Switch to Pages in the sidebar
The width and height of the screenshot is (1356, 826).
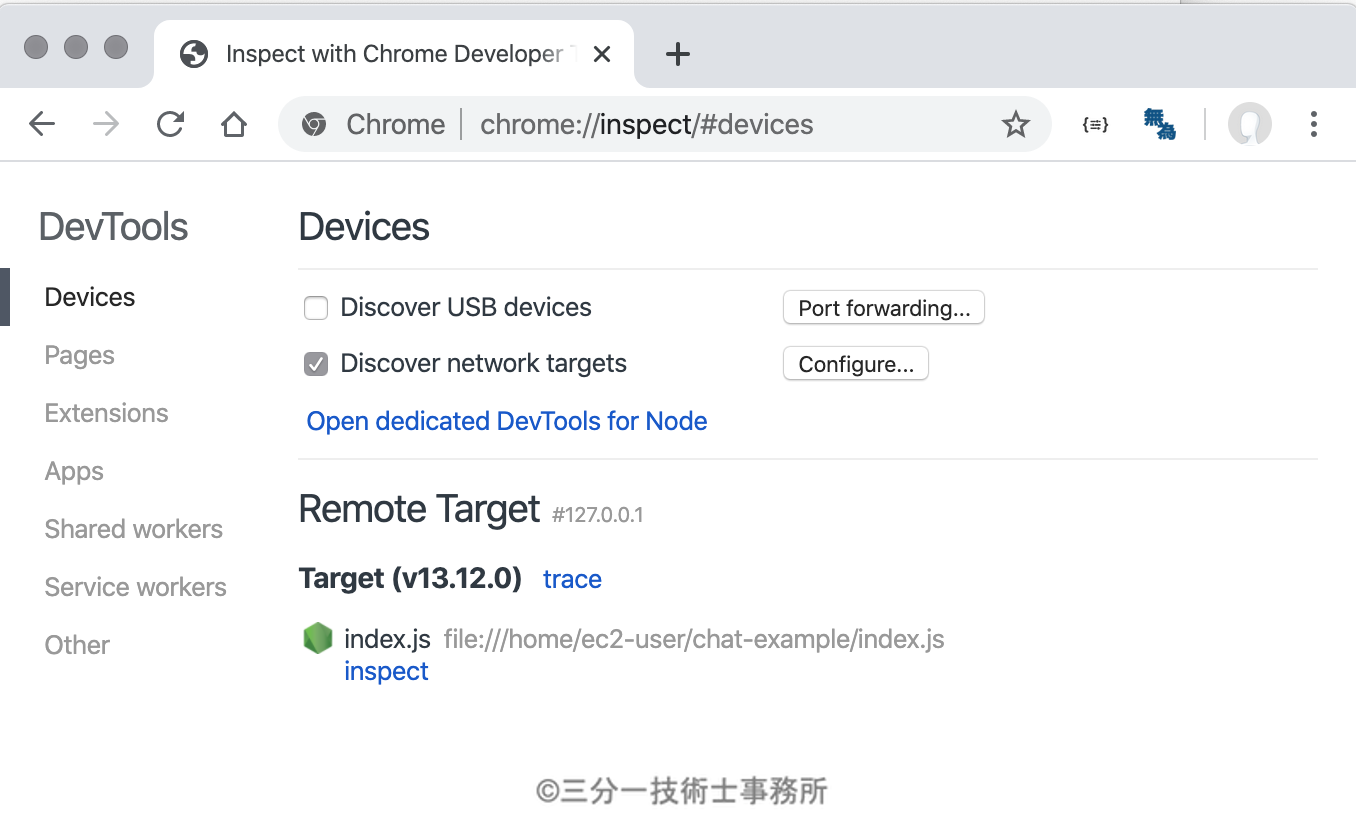tap(80, 355)
